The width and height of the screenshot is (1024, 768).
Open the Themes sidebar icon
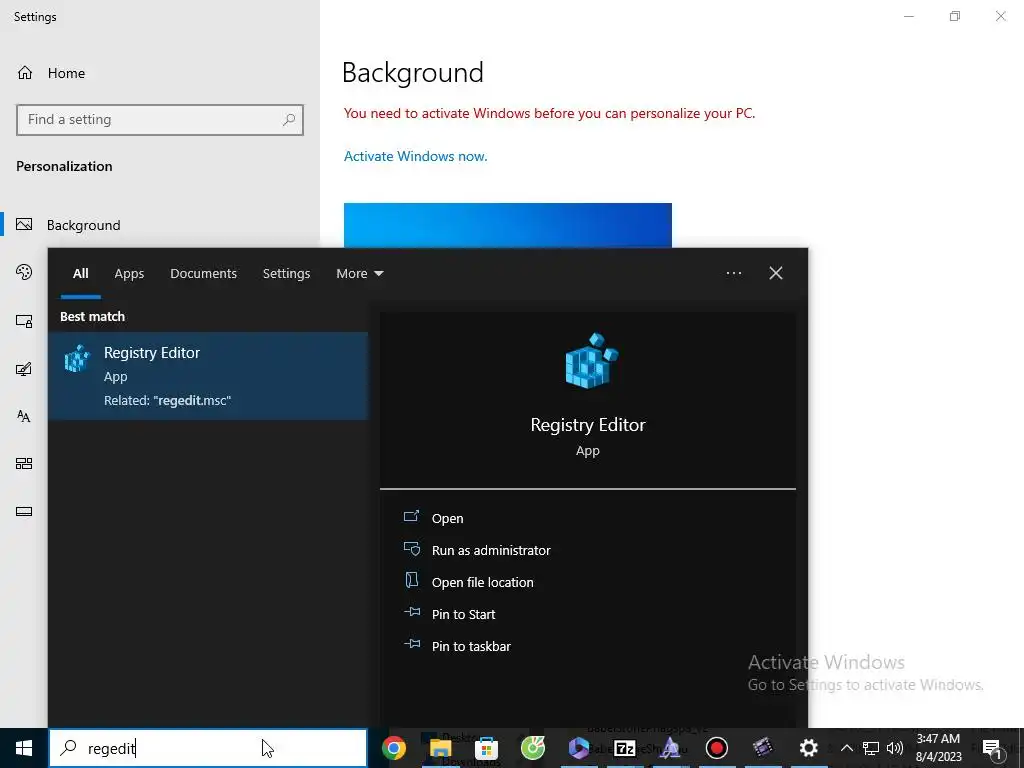tap(24, 369)
